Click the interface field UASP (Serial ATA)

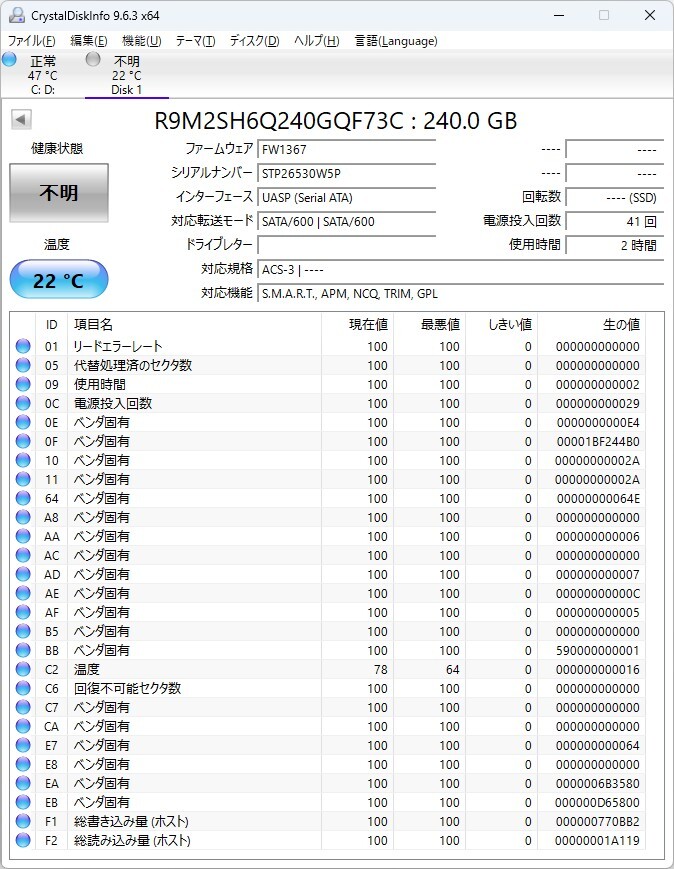(346, 197)
